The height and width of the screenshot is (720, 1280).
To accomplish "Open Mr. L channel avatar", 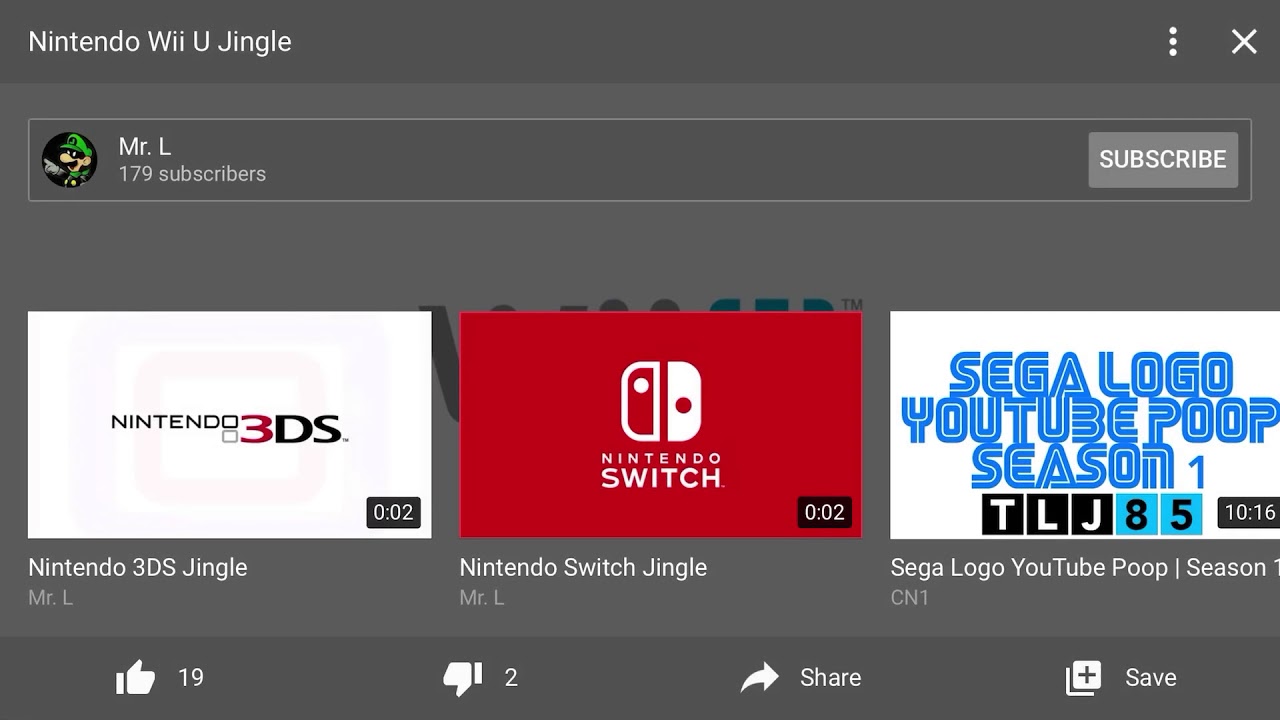I will 69,160.
